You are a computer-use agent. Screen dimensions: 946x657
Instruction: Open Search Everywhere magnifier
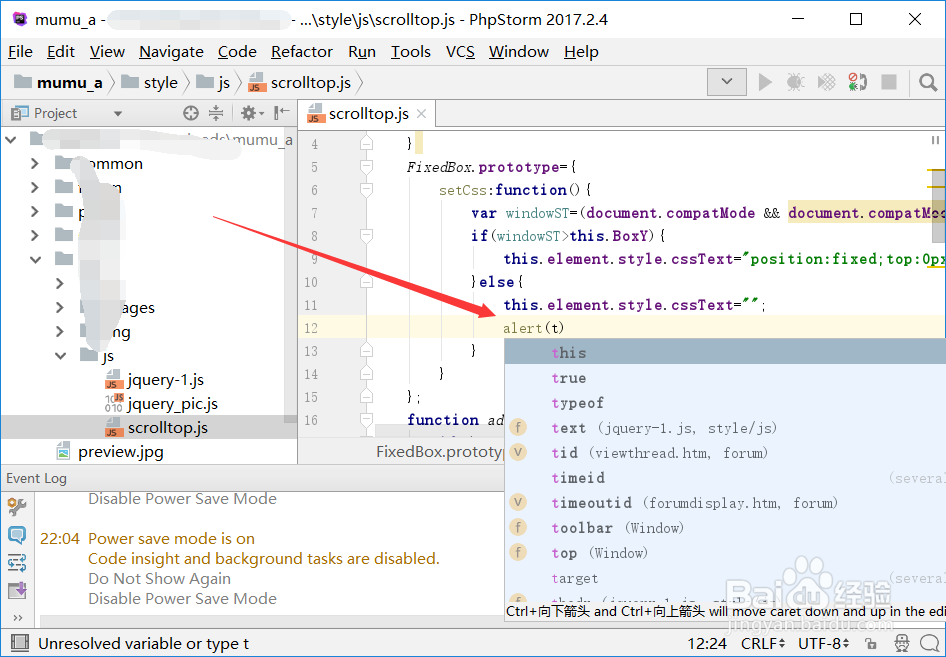[928, 82]
